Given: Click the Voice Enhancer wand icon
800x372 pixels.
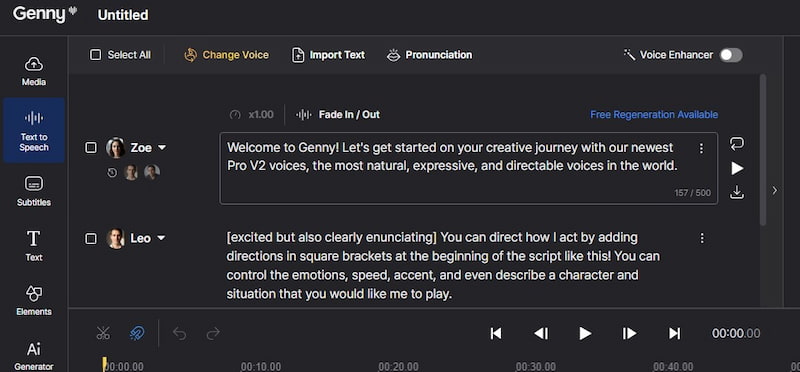Looking at the screenshot, I should 629,55.
